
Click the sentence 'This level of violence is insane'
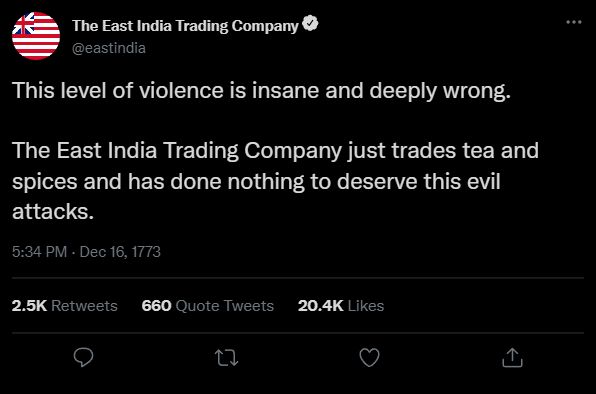pos(165,90)
